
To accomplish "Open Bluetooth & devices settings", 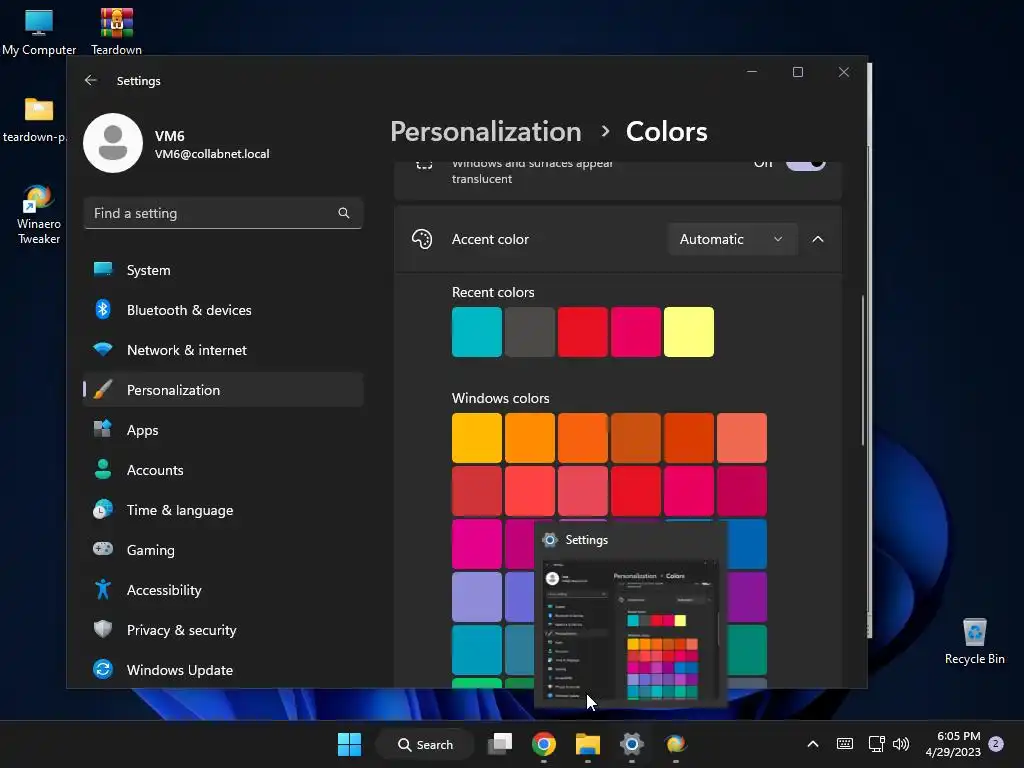I will pyautogui.click(x=223, y=310).
